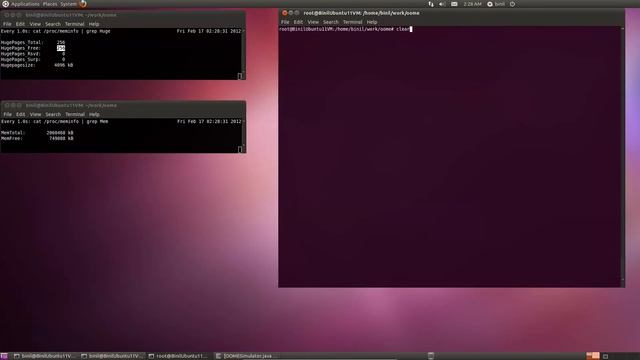Click the power session icon

pos(512,4)
